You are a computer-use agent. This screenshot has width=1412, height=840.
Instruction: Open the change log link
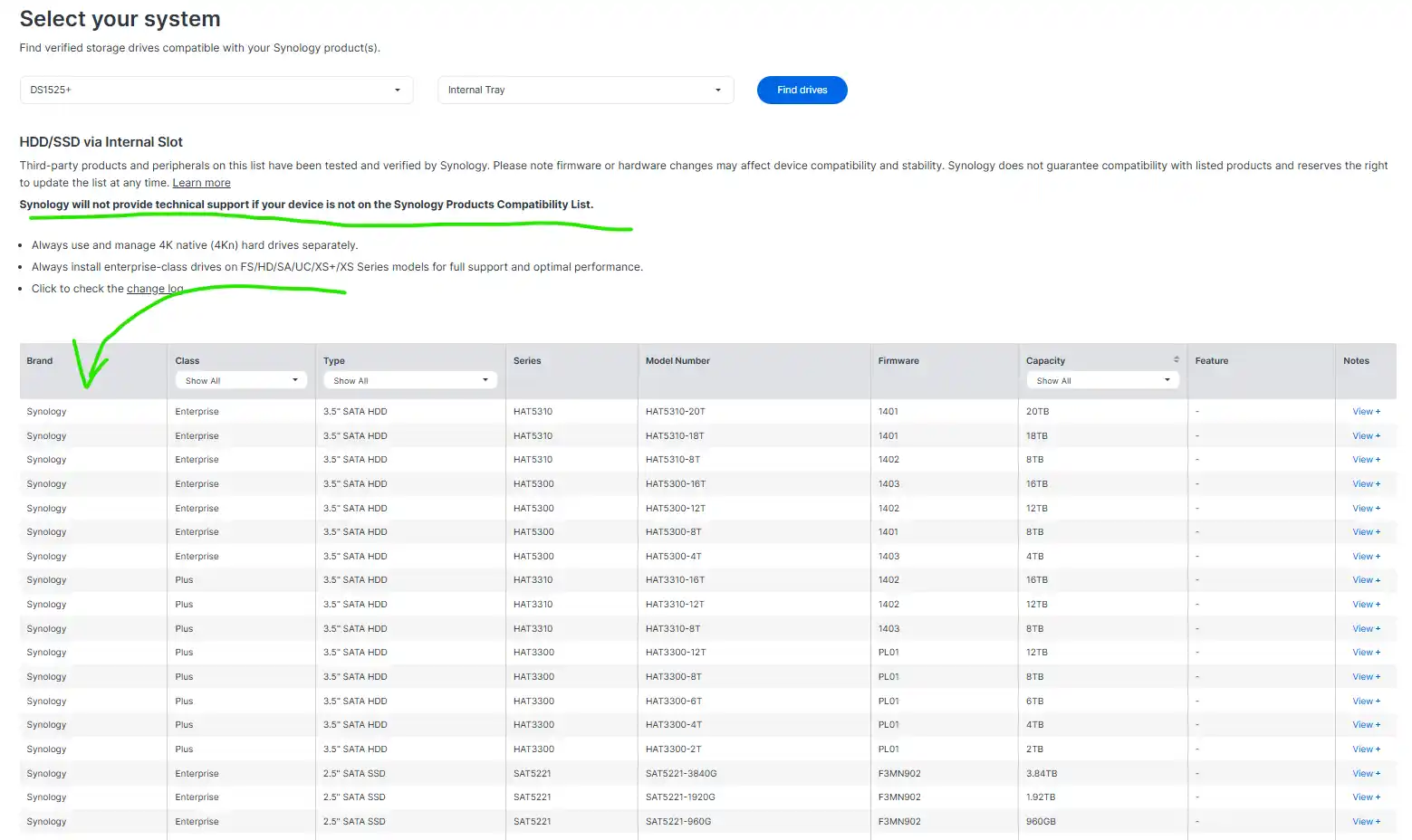[155, 289]
